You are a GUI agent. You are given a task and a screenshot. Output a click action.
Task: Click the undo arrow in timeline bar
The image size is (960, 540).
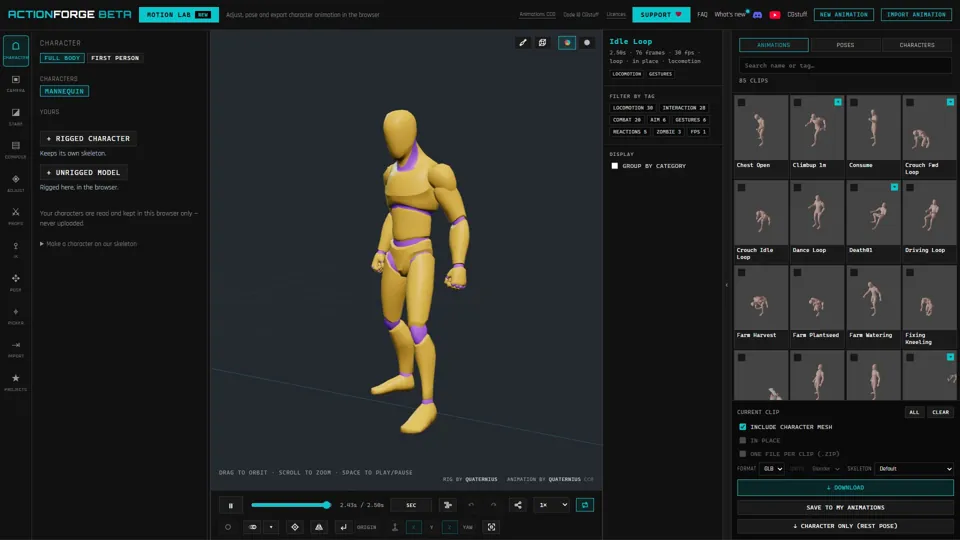click(471, 505)
